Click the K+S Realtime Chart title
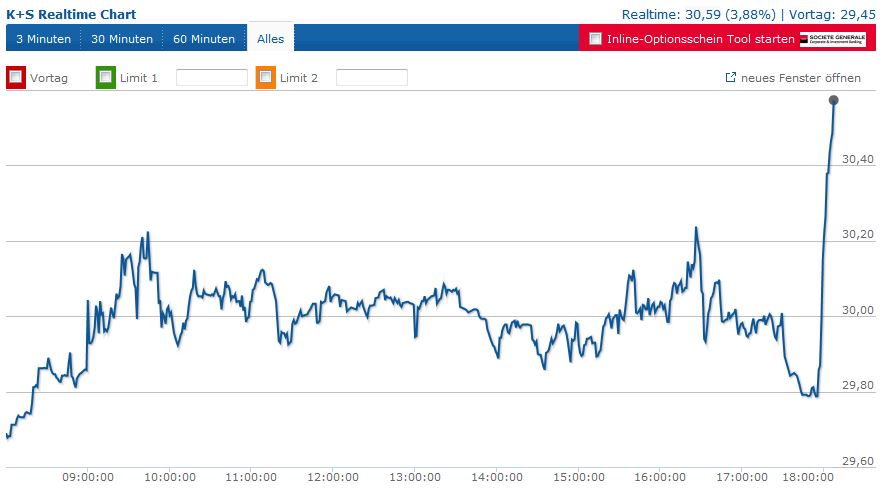 tap(71, 14)
